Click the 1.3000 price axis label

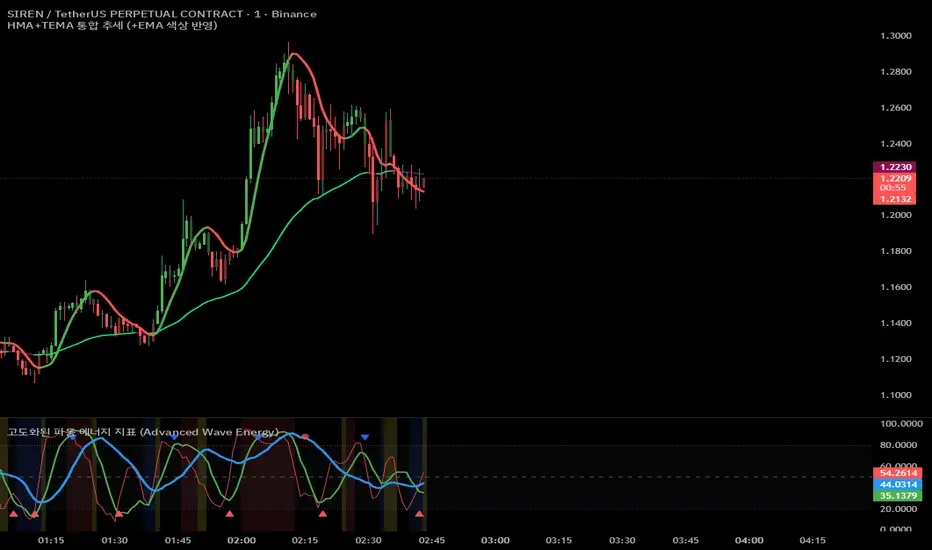point(896,36)
